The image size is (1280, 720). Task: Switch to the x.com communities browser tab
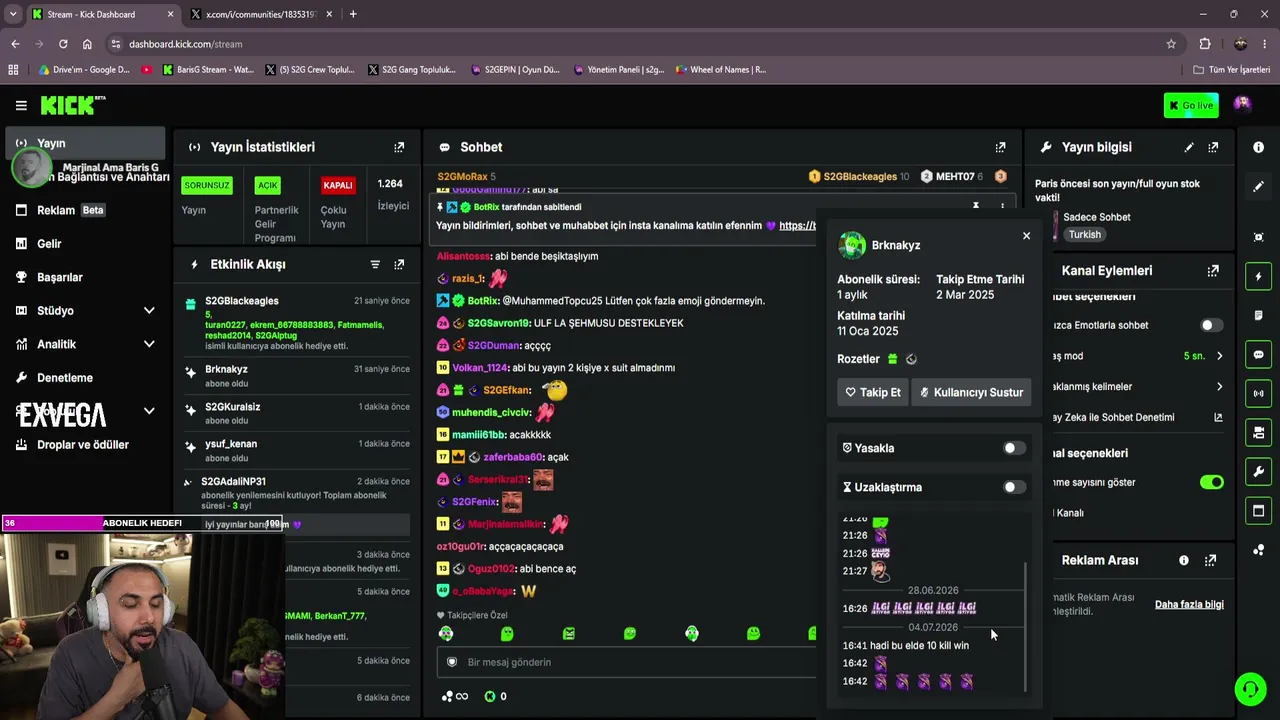(261, 14)
